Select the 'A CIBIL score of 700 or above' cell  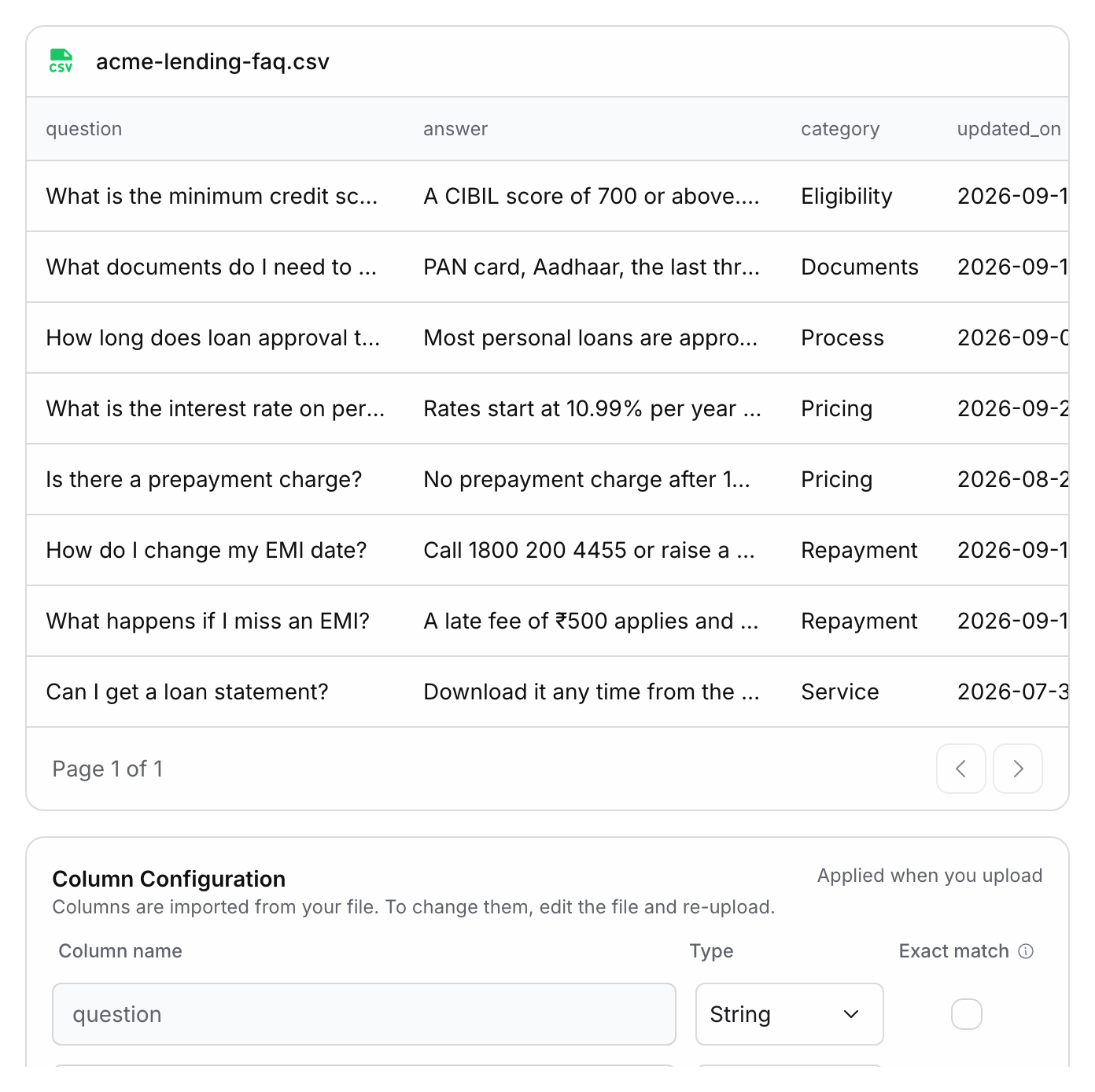click(x=592, y=196)
